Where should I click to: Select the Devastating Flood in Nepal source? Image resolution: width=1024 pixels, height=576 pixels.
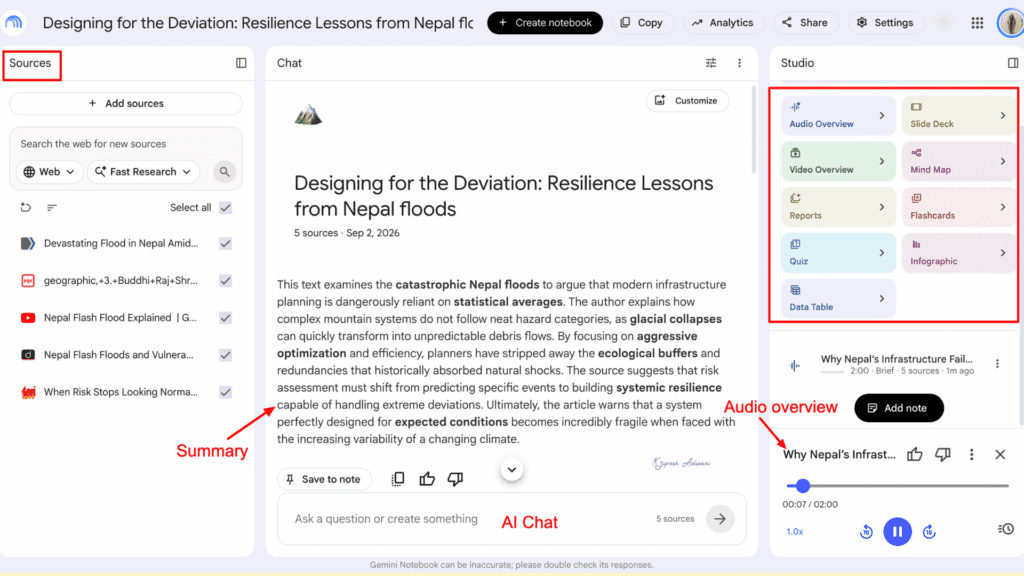point(121,244)
